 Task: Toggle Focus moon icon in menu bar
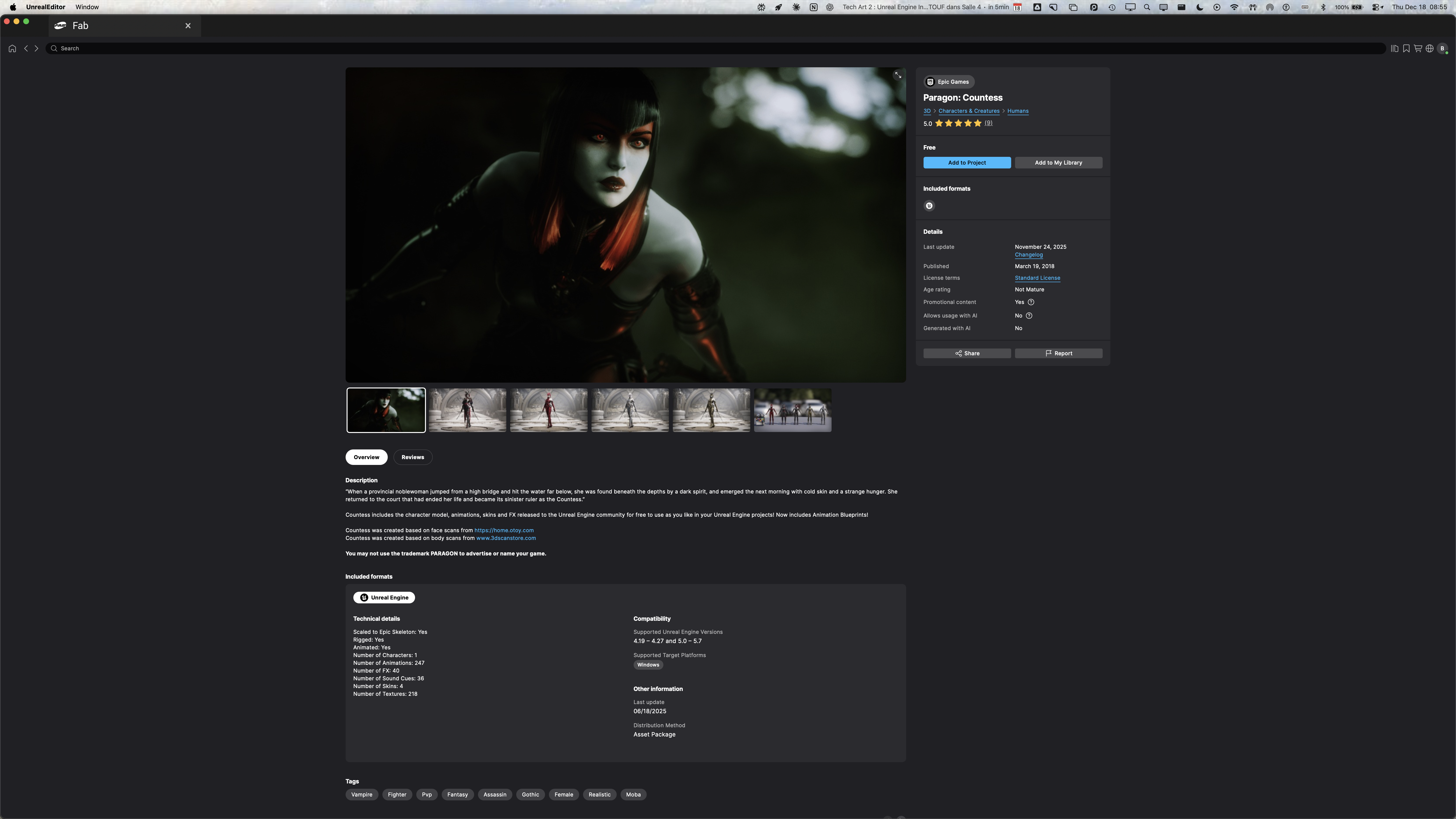pyautogui.click(x=1199, y=7)
